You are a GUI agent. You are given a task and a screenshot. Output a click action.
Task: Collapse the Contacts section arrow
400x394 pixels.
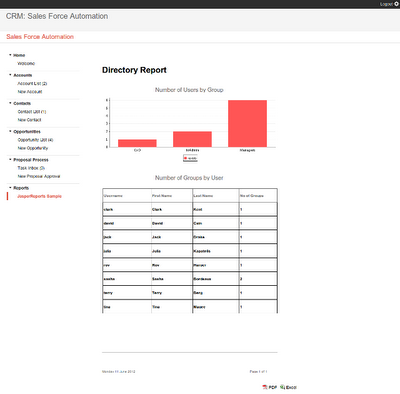coord(10,103)
